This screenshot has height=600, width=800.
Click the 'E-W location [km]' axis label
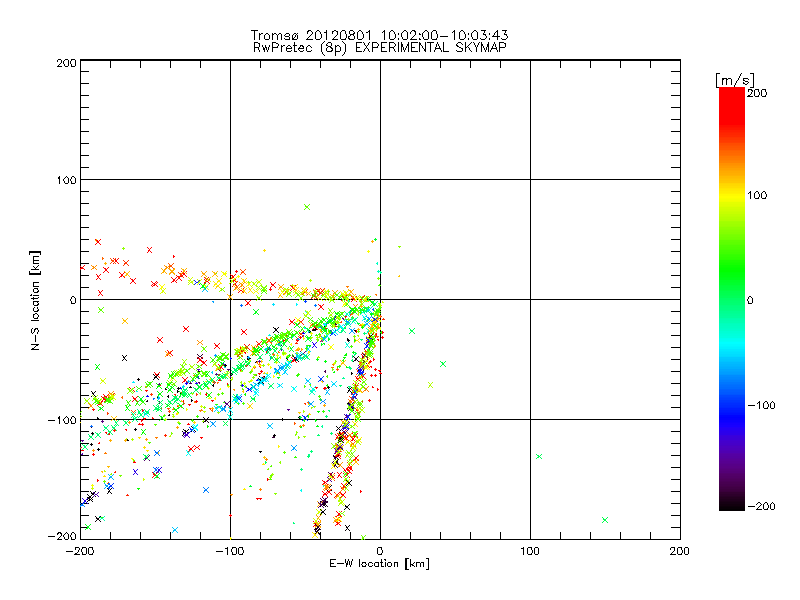(379, 564)
